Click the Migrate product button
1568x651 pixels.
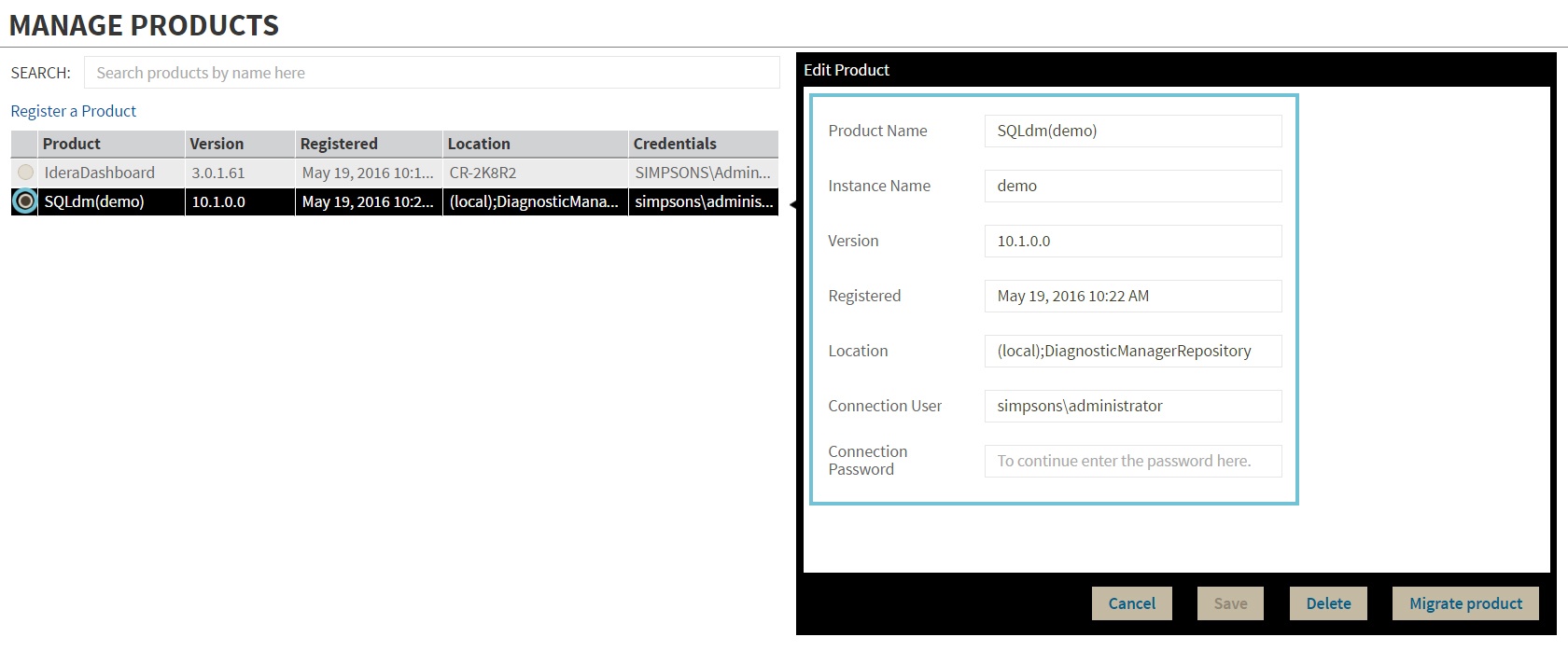[x=1465, y=603]
